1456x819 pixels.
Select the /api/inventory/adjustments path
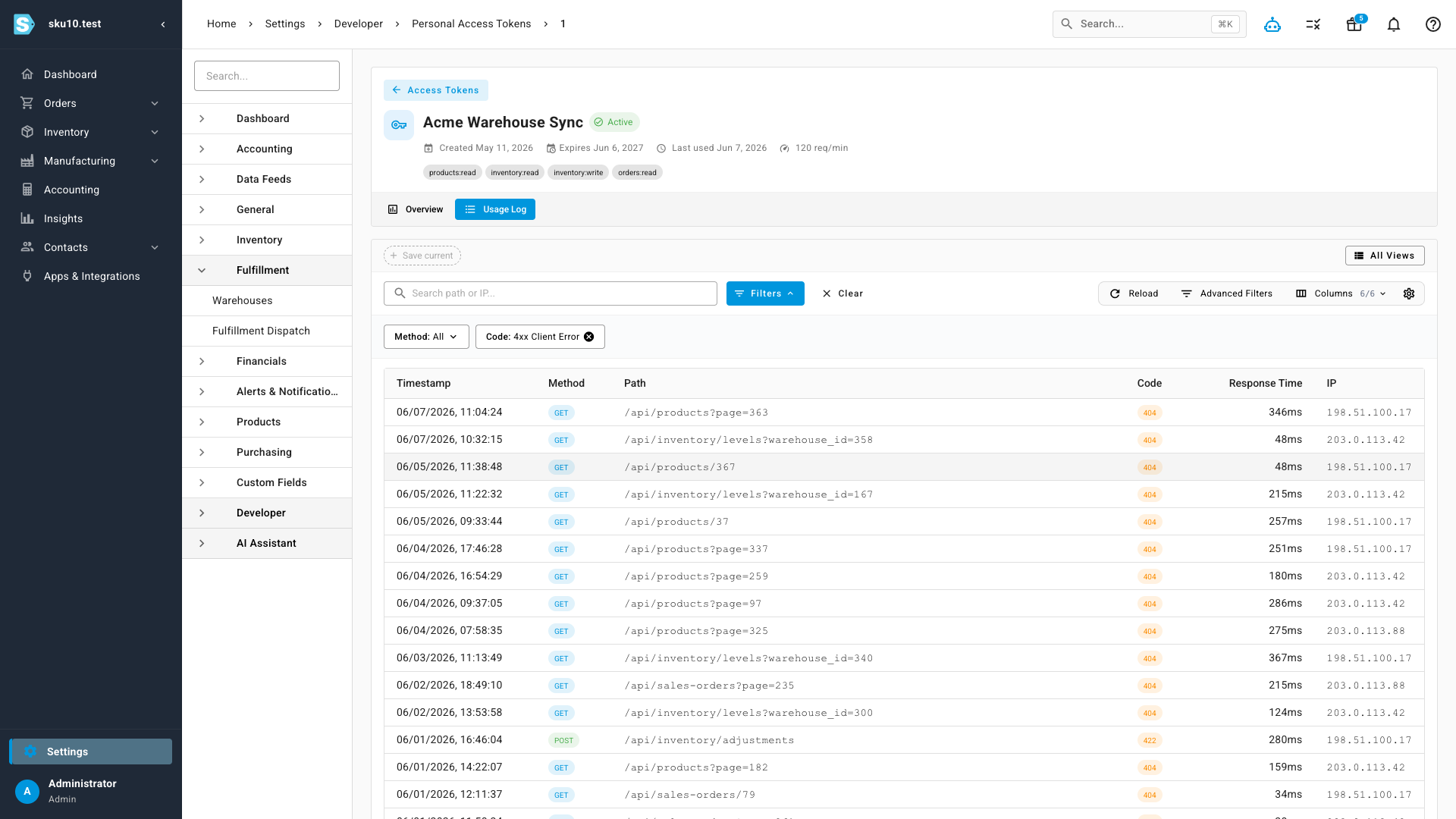click(x=709, y=740)
